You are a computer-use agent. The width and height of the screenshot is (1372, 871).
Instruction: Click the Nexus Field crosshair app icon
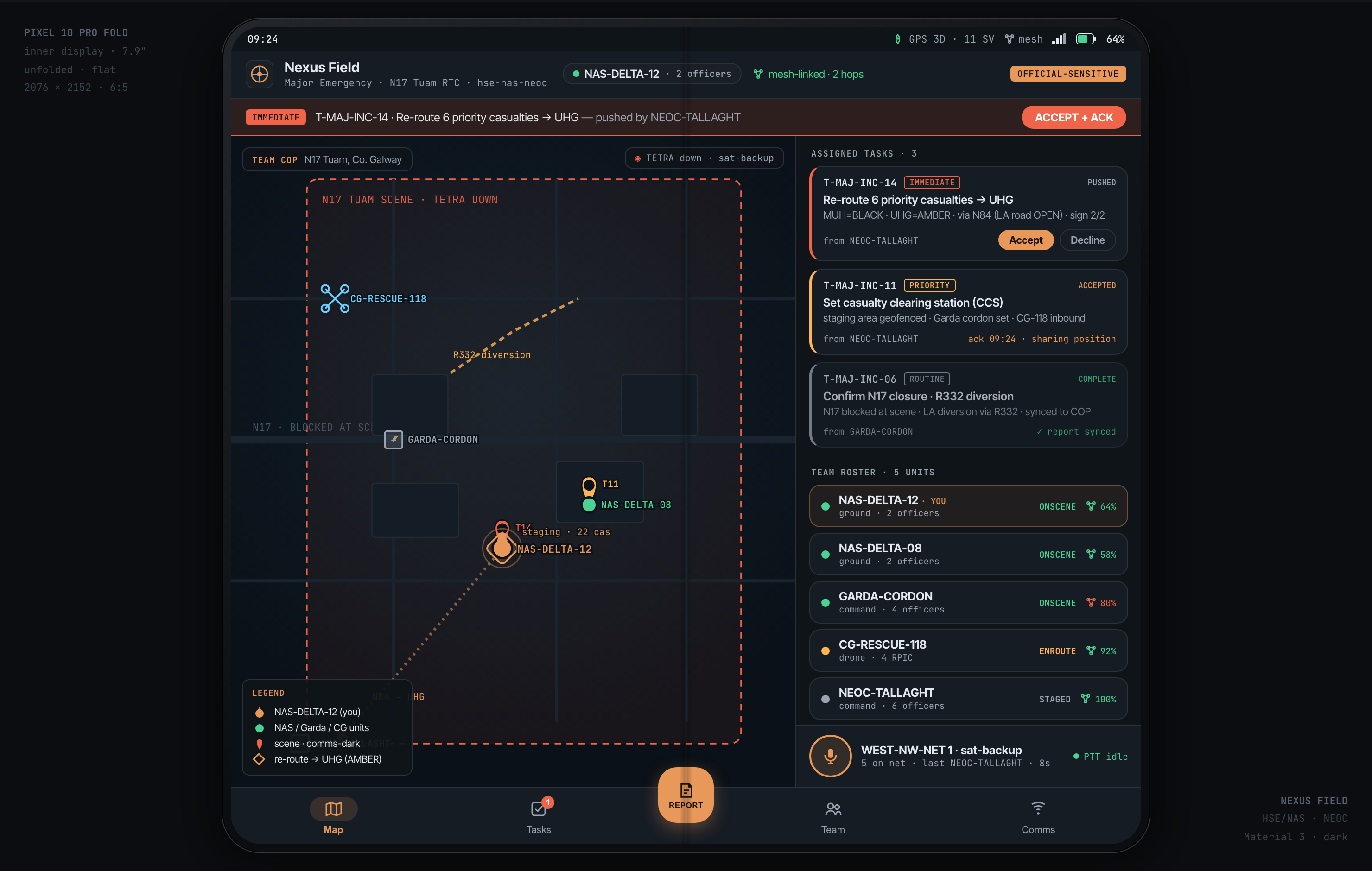click(260, 74)
